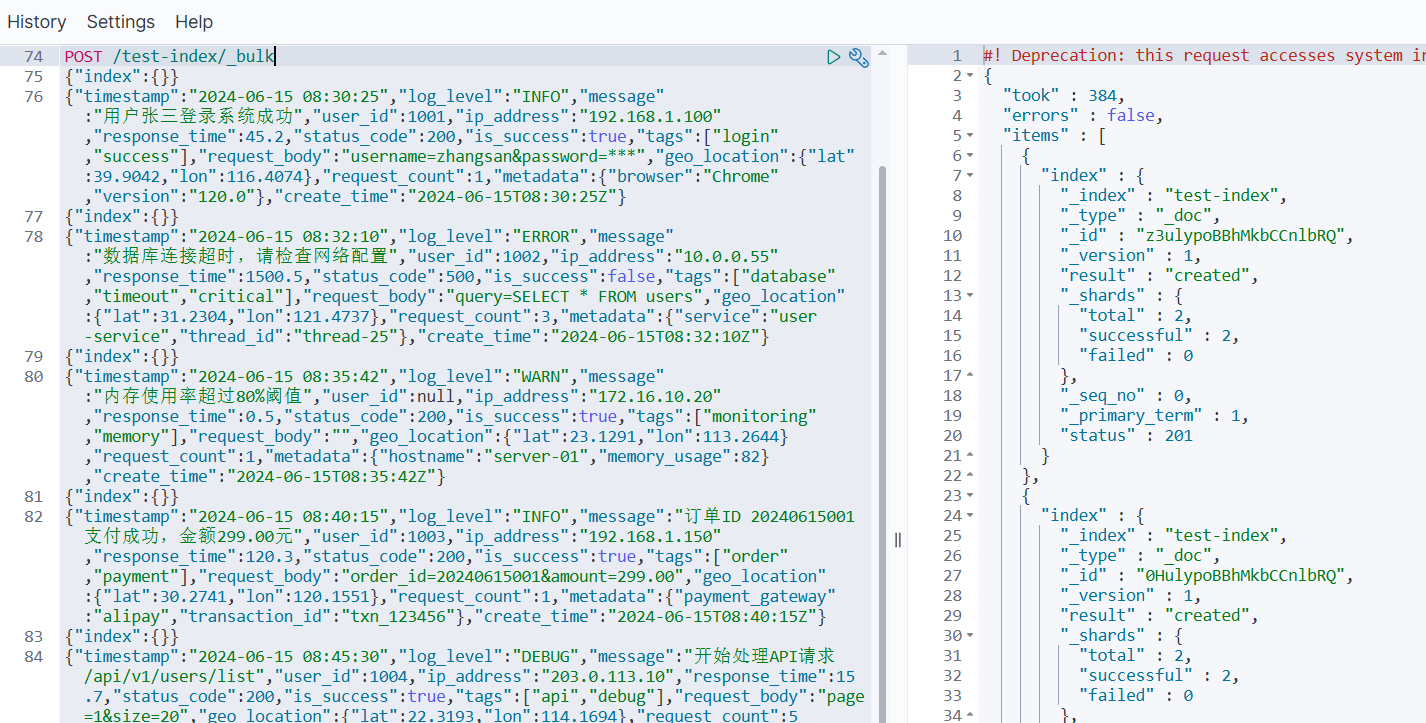This screenshot has width=1426, height=723.
Task: Grab the panel resizer handle between editors
Action: [x=897, y=540]
